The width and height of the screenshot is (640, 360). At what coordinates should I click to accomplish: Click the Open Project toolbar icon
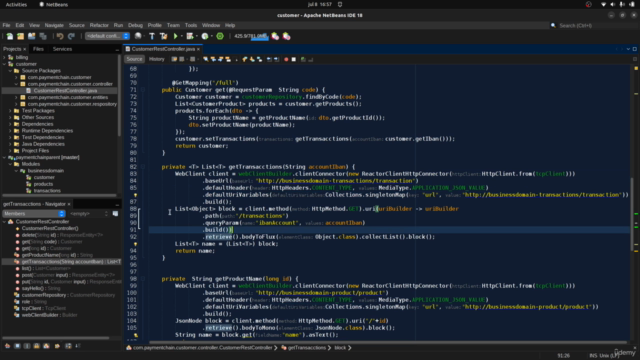point(31,36)
